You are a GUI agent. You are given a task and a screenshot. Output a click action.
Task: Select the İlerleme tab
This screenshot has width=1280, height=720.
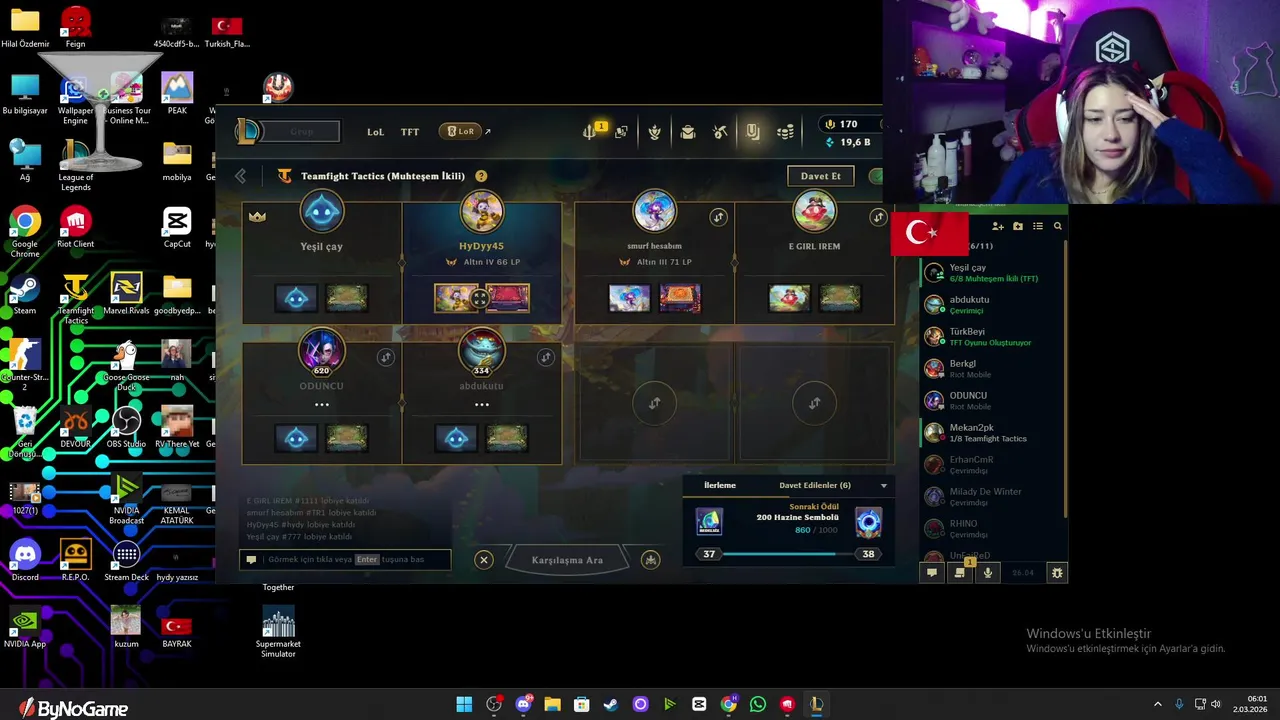(720, 485)
